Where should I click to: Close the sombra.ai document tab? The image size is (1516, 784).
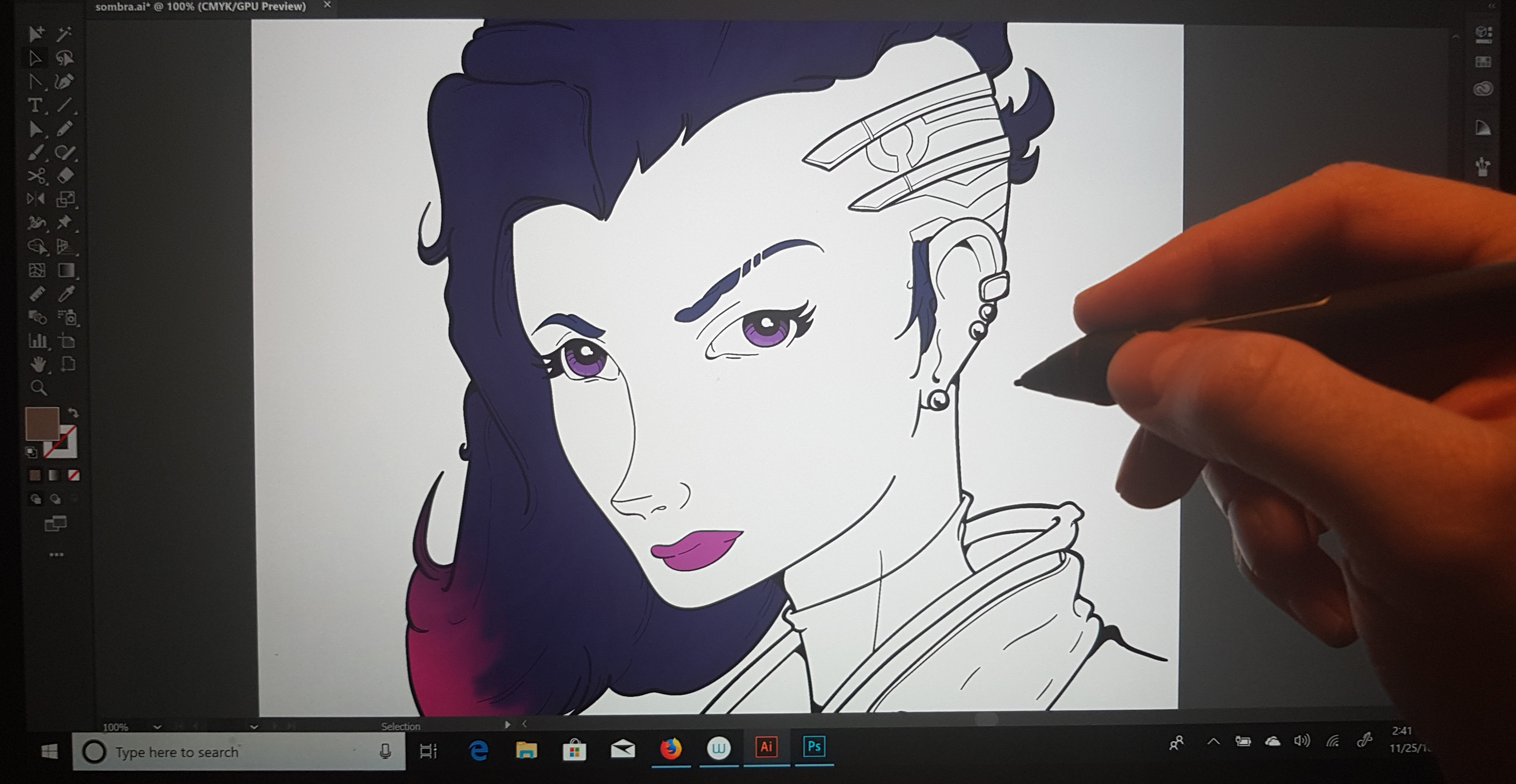(x=328, y=5)
